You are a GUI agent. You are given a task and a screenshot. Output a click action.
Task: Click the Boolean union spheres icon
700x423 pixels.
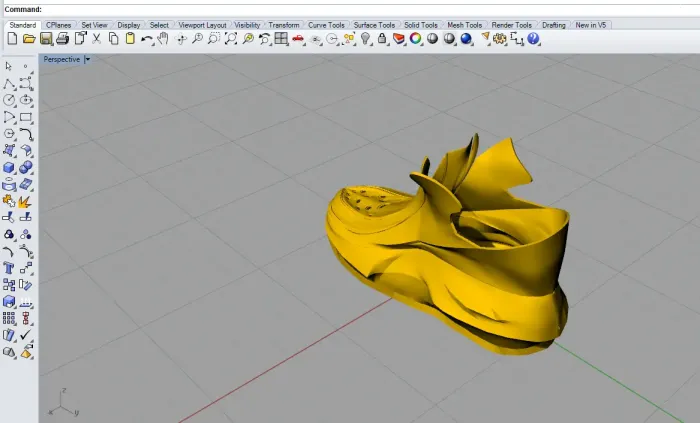point(26,168)
